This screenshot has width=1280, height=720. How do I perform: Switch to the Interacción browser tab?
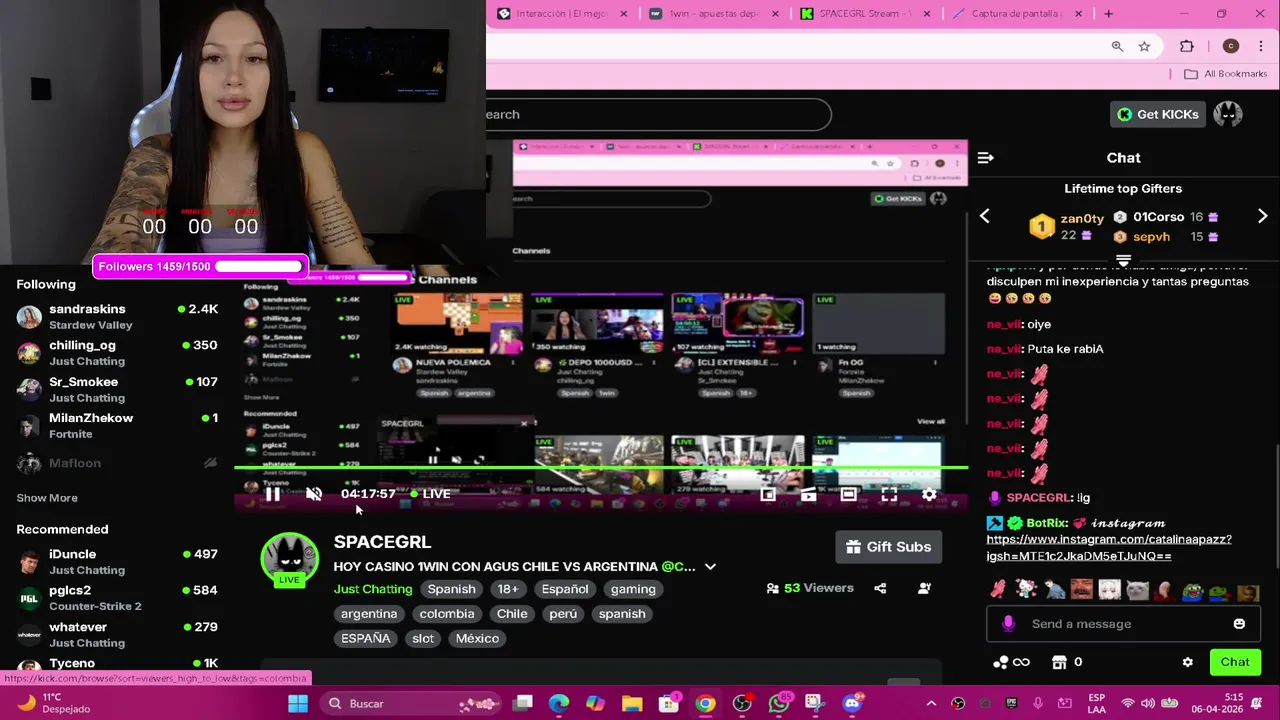pos(563,14)
